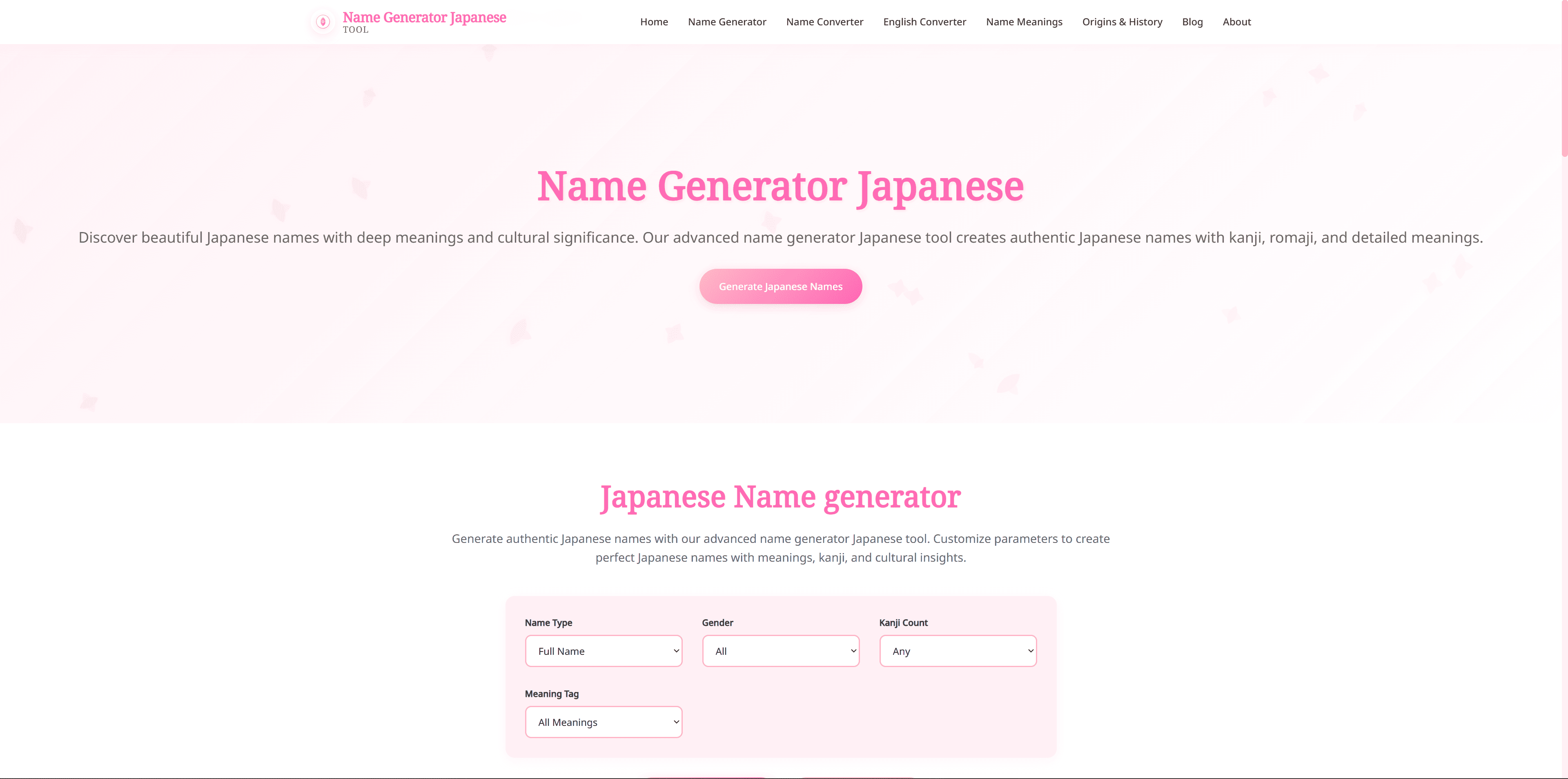
Task: Click the All option field under Gender
Action: pyautogui.click(x=780, y=650)
